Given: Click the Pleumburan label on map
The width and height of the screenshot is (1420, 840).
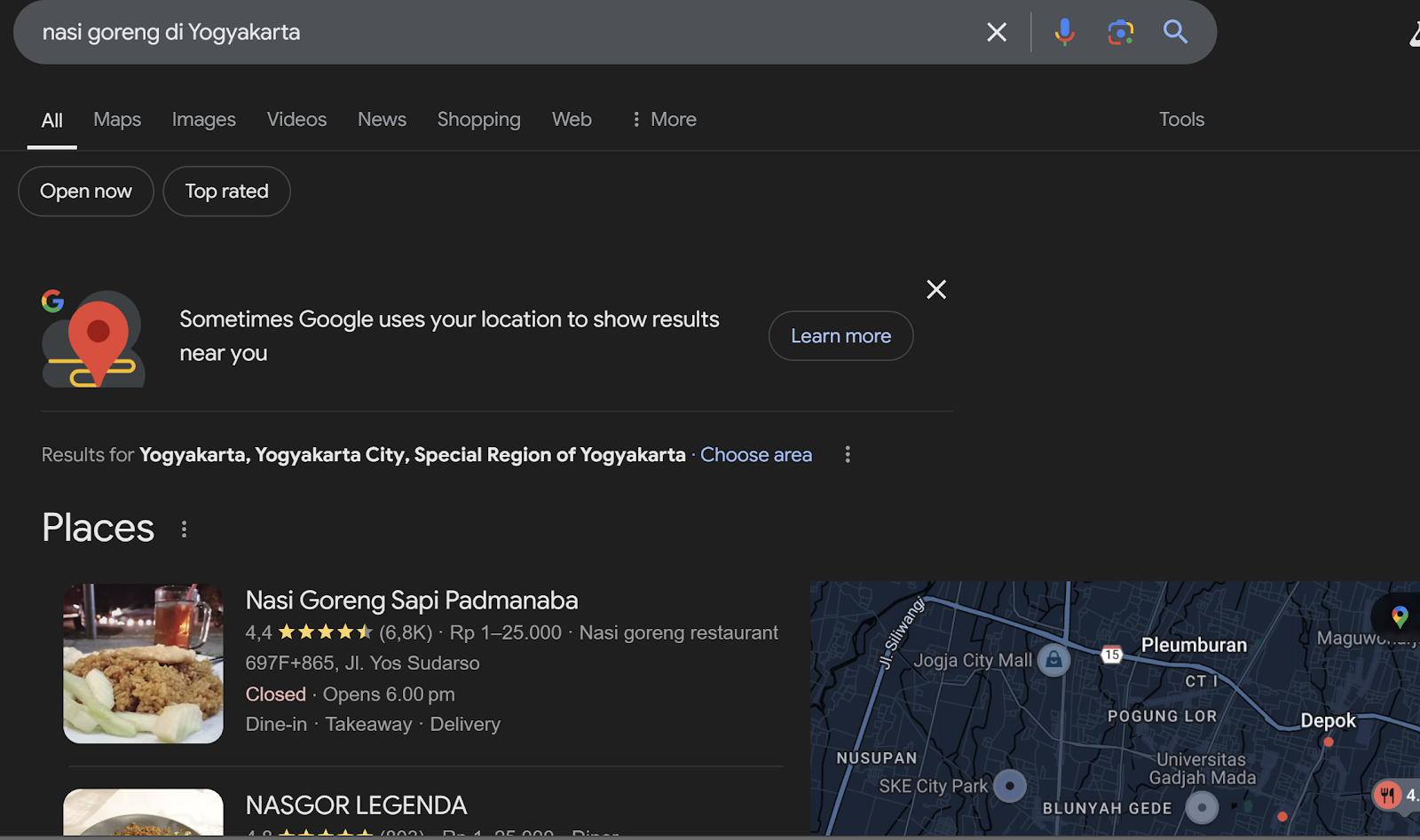Looking at the screenshot, I should (x=1194, y=645).
